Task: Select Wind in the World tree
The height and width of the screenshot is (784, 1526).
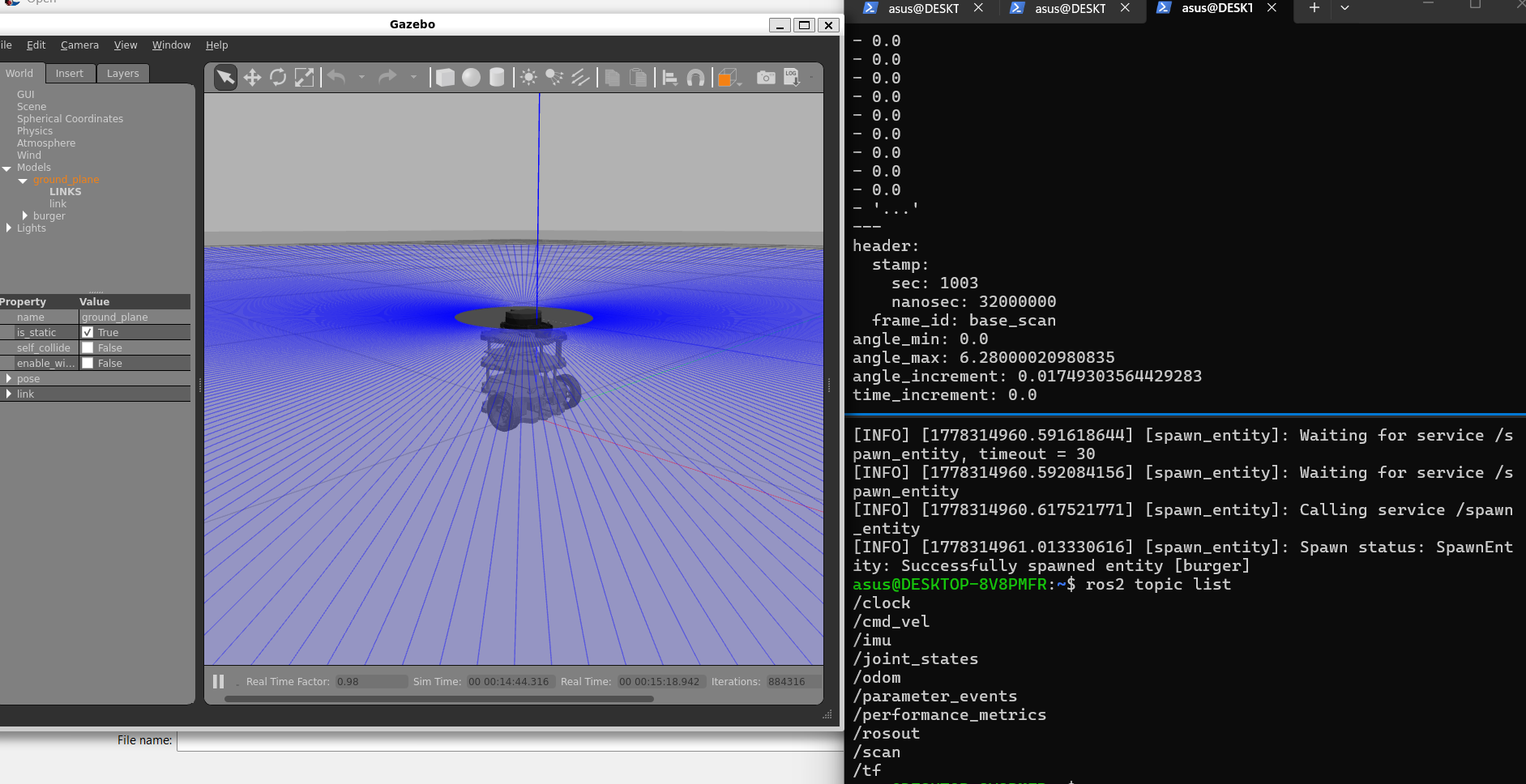Action: tap(29, 155)
